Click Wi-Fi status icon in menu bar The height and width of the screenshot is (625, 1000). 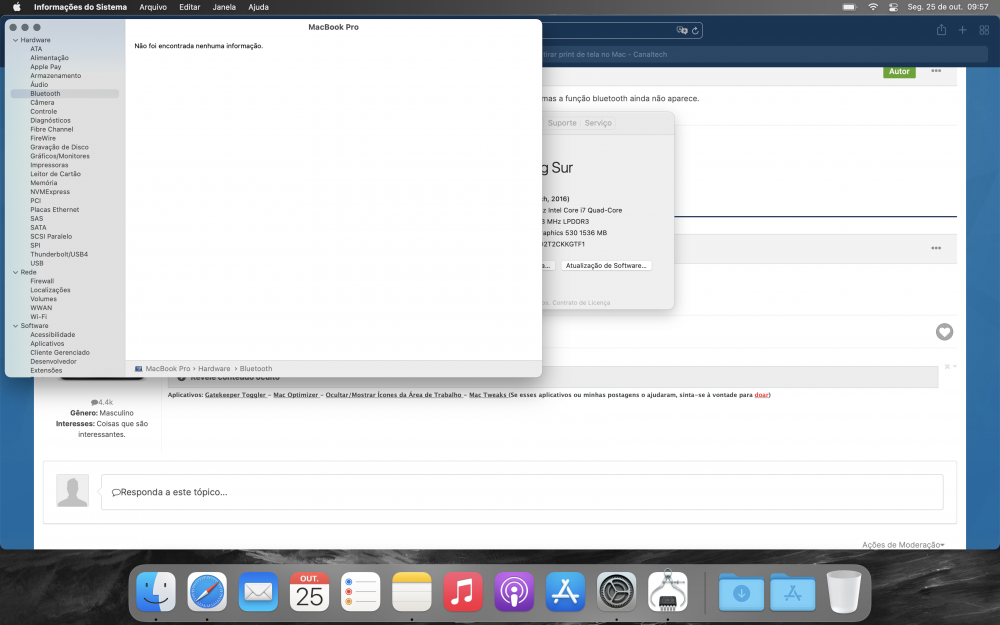click(873, 7)
